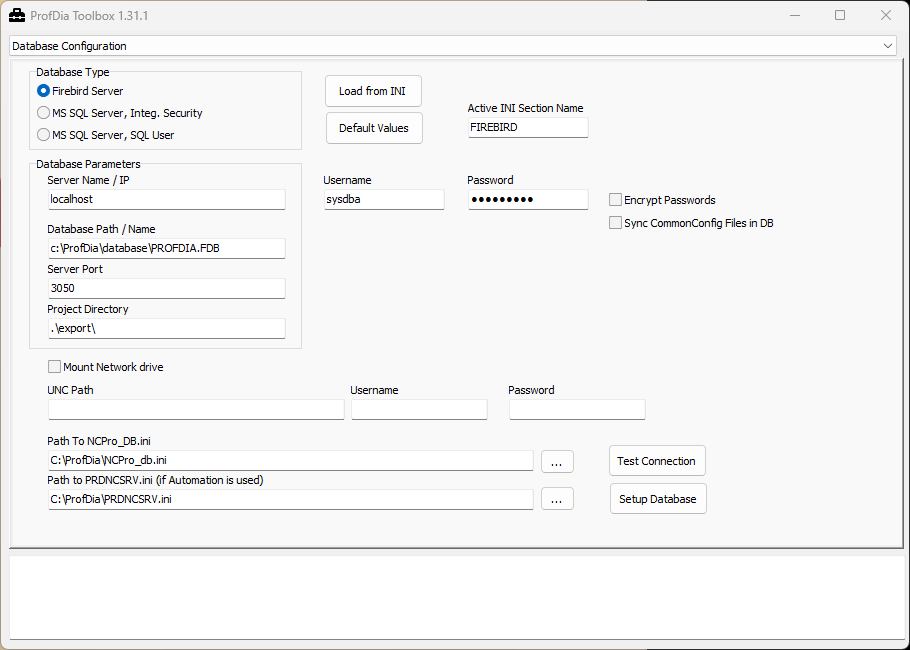Click the UNC Path input field

pyautogui.click(x=196, y=409)
